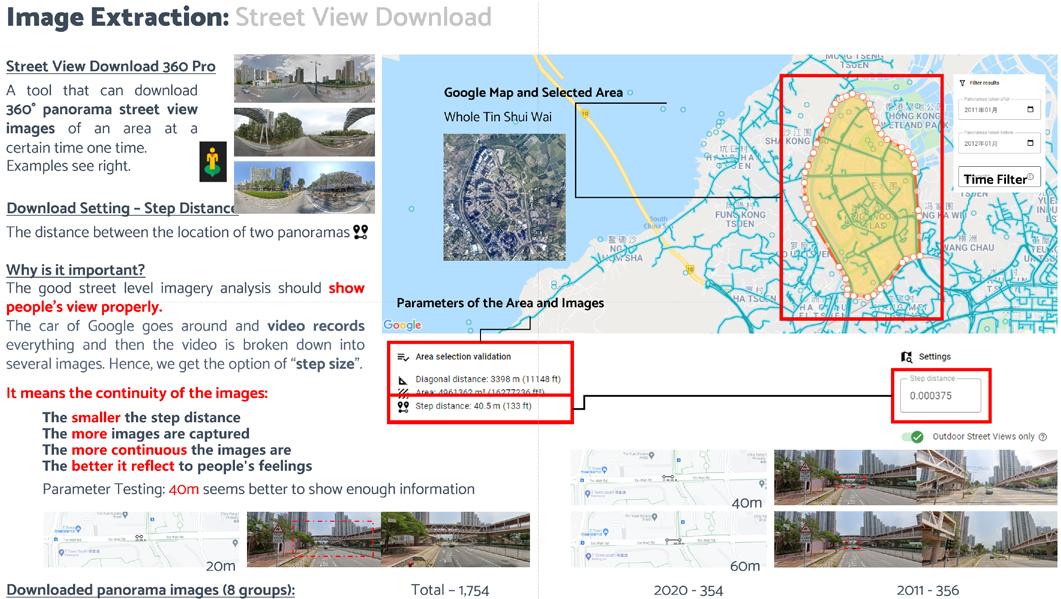Click the 'Settings' label
1061x599 pixels.
coord(934,357)
